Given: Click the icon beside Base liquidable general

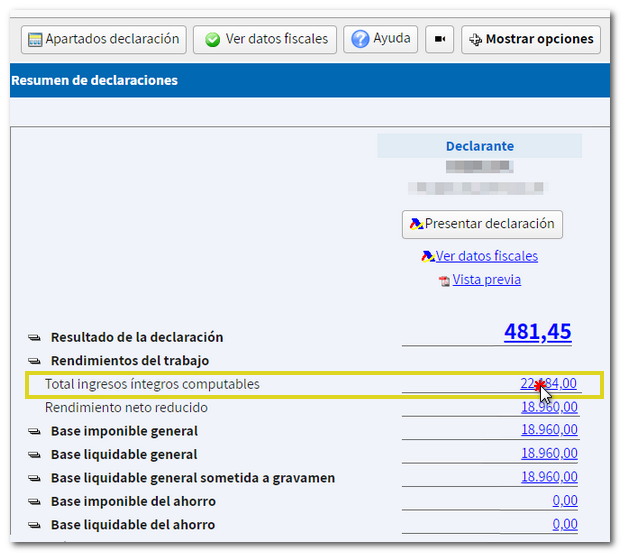Looking at the screenshot, I should pos(33,455).
